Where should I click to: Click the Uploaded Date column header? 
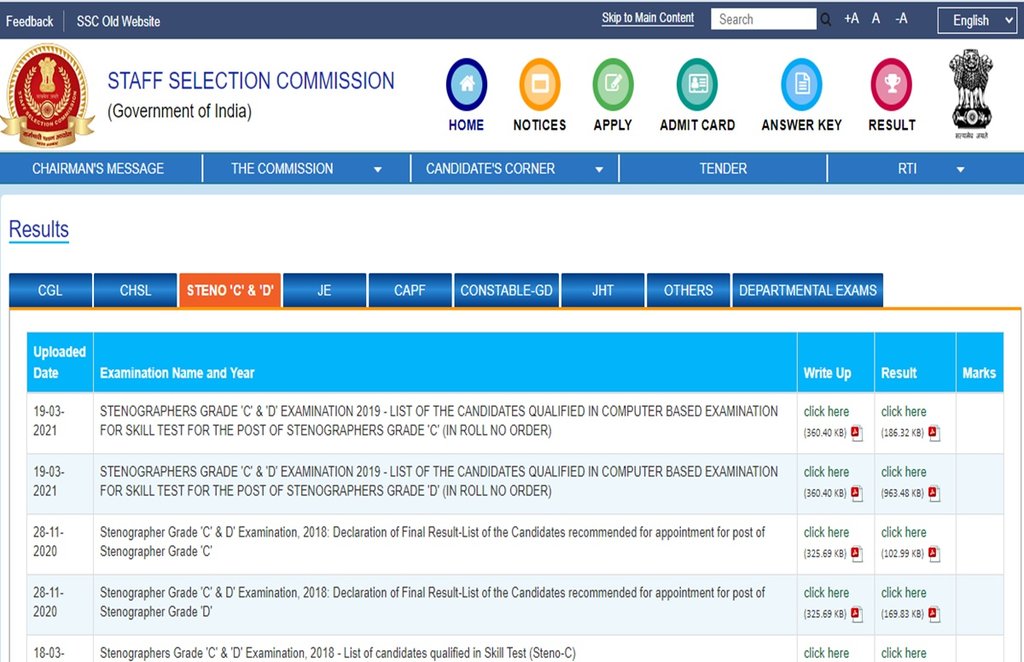click(59, 362)
